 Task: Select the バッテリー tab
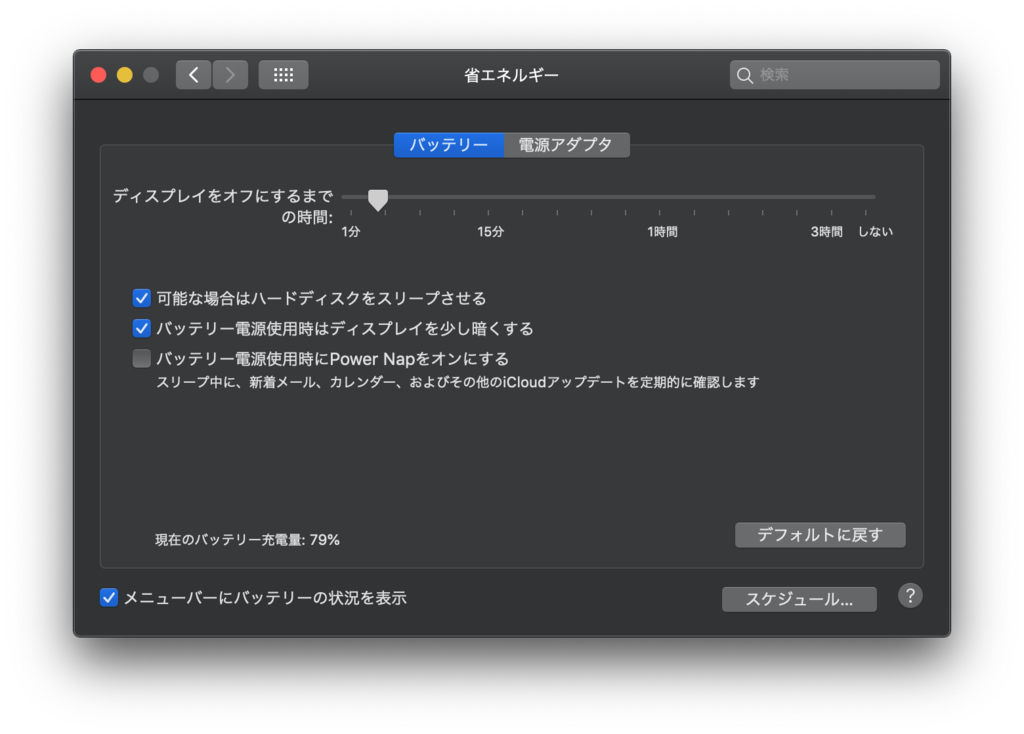click(x=449, y=145)
